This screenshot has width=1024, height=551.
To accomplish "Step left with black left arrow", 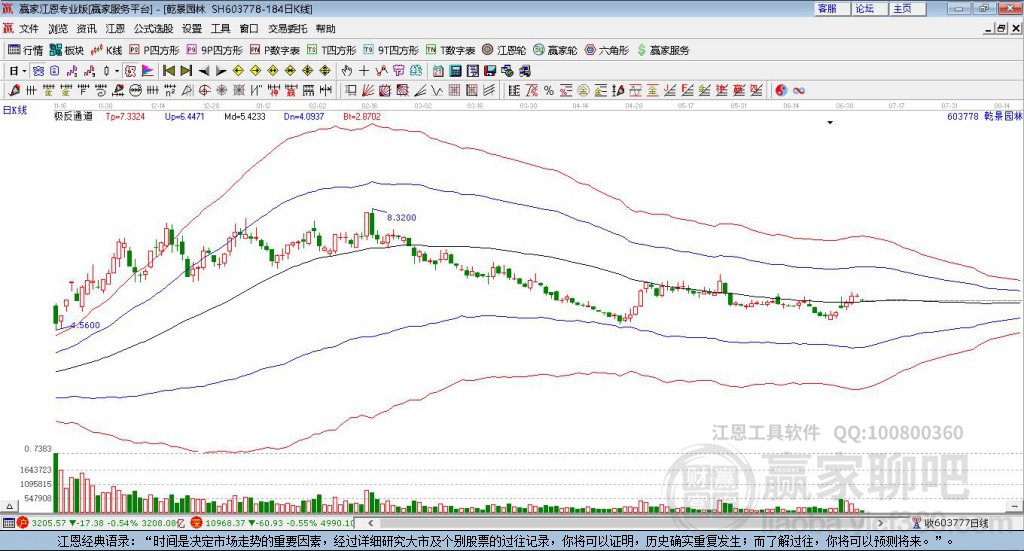I will point(204,71).
